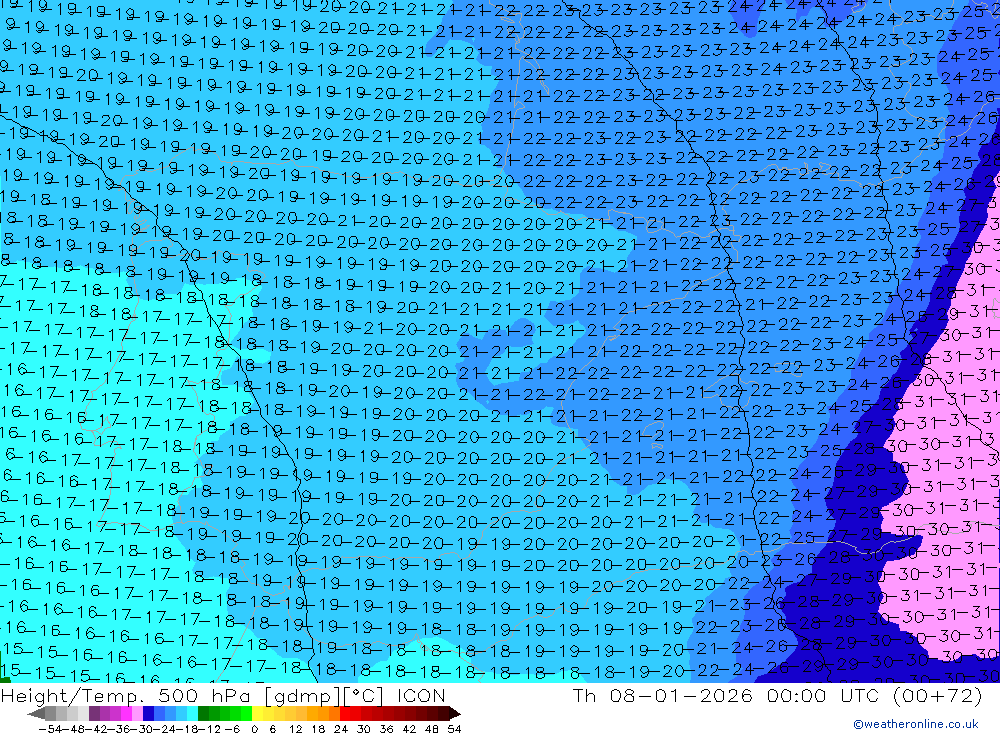The height and width of the screenshot is (733, 1000).
Task: Open the weatheronline.co.uk copyright link
Action: [x=915, y=723]
